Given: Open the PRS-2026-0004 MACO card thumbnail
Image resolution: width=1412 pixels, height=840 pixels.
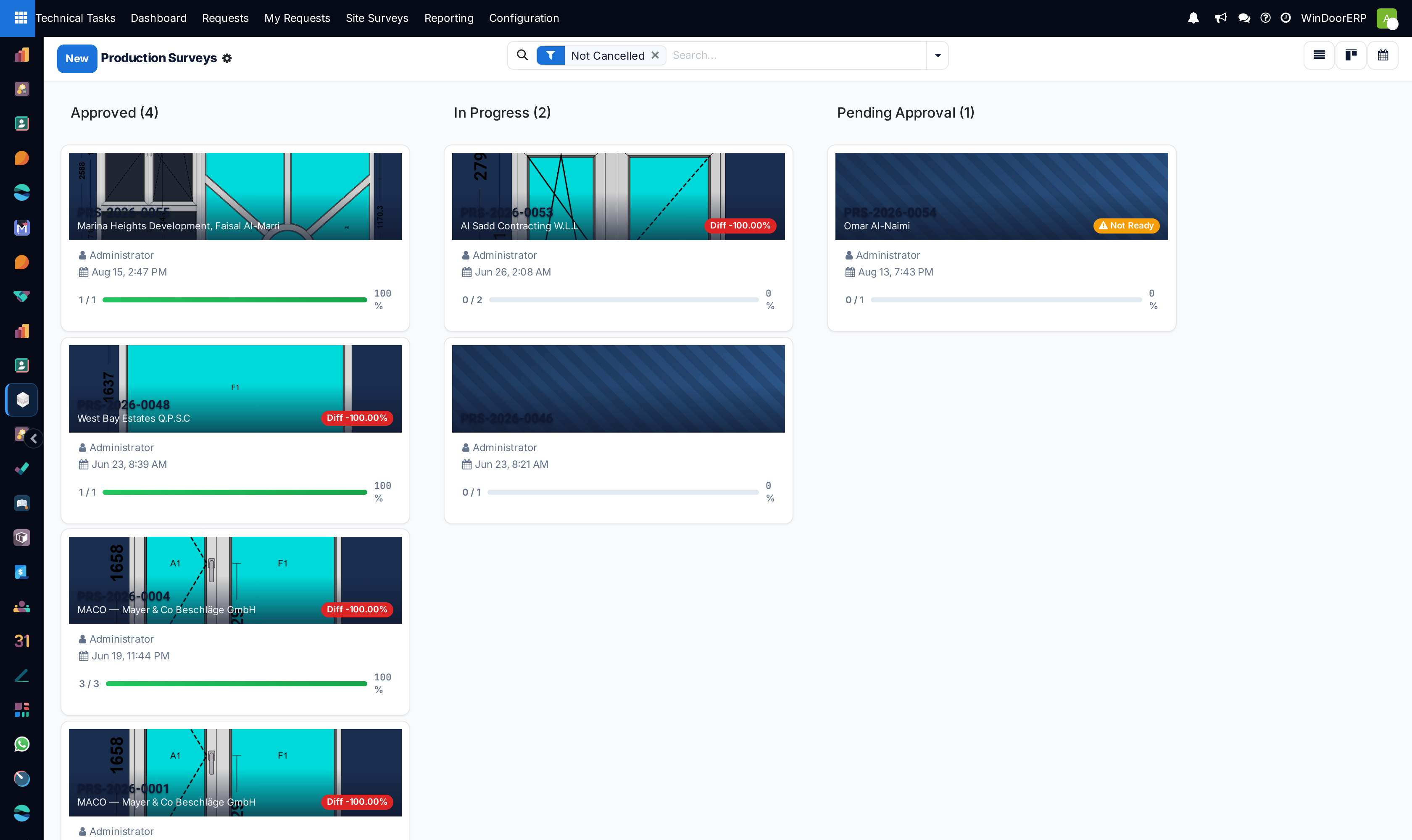Looking at the screenshot, I should point(235,580).
